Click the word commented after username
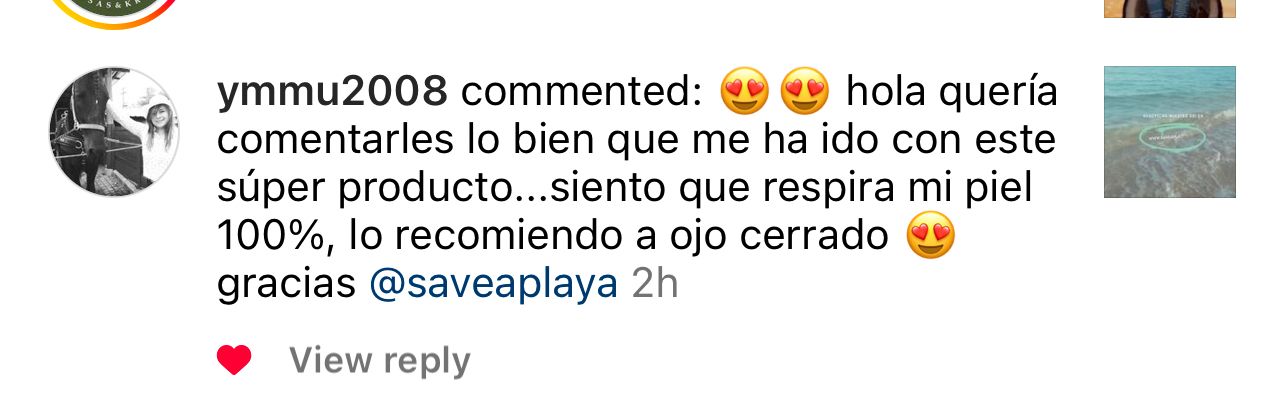Screen dimensions: 1273x412 click(582, 93)
